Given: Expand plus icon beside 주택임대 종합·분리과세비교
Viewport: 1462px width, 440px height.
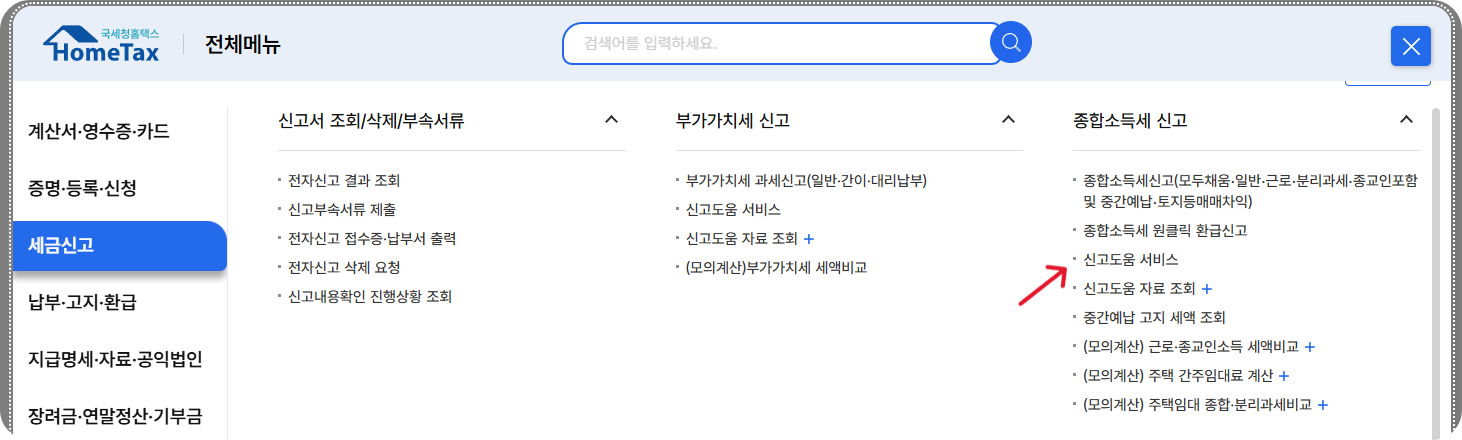Looking at the screenshot, I should click(x=1323, y=405).
